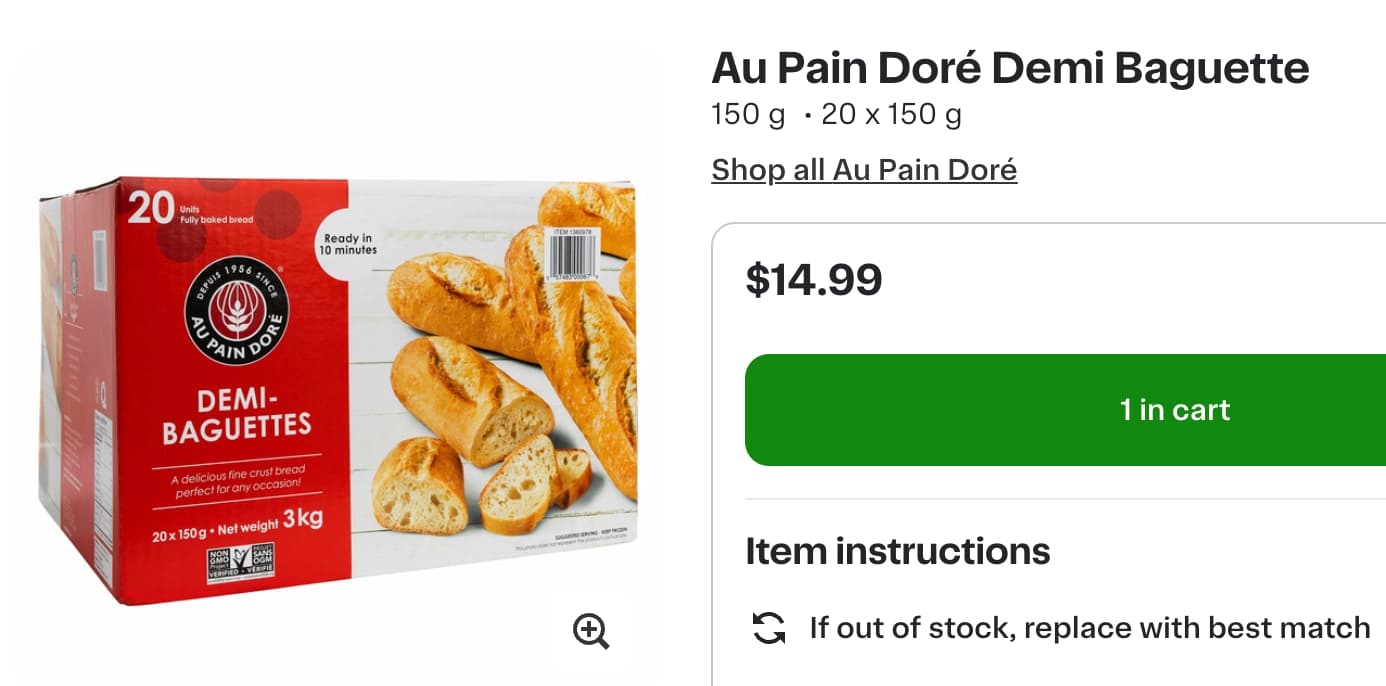Screen dimensions: 1386x686
Task: Click the $14.99 price
Action: 814,280
